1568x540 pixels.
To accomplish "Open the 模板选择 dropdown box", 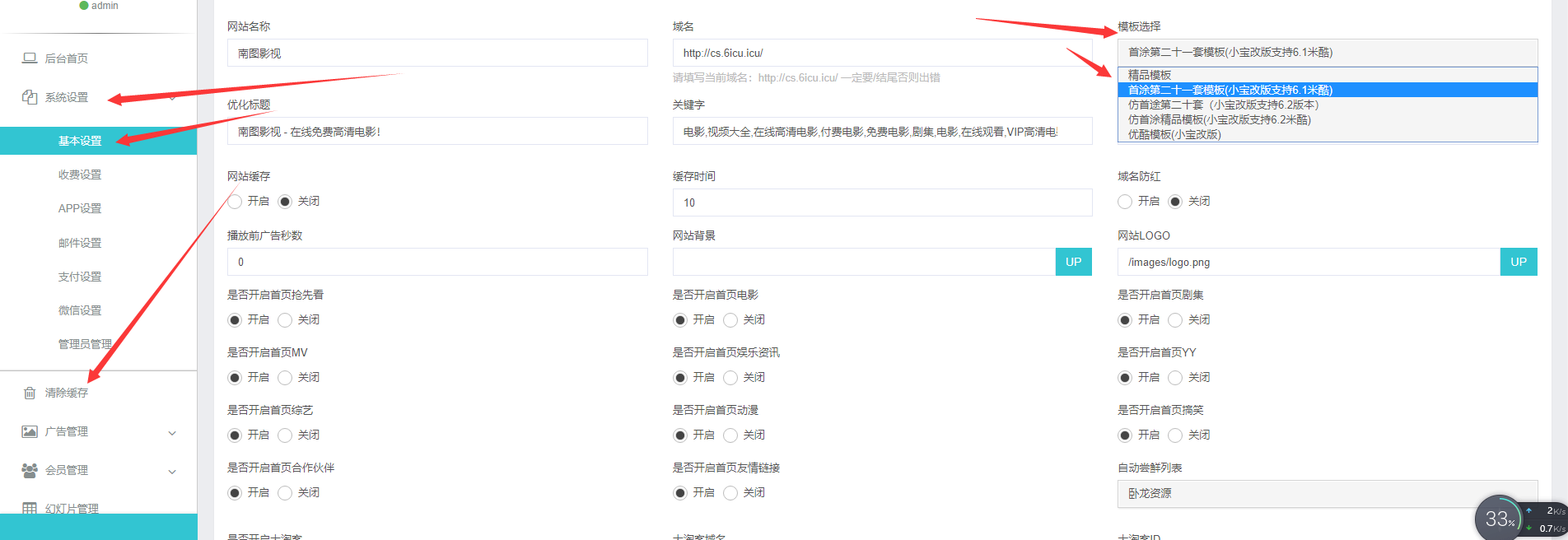I will tap(1327, 53).
